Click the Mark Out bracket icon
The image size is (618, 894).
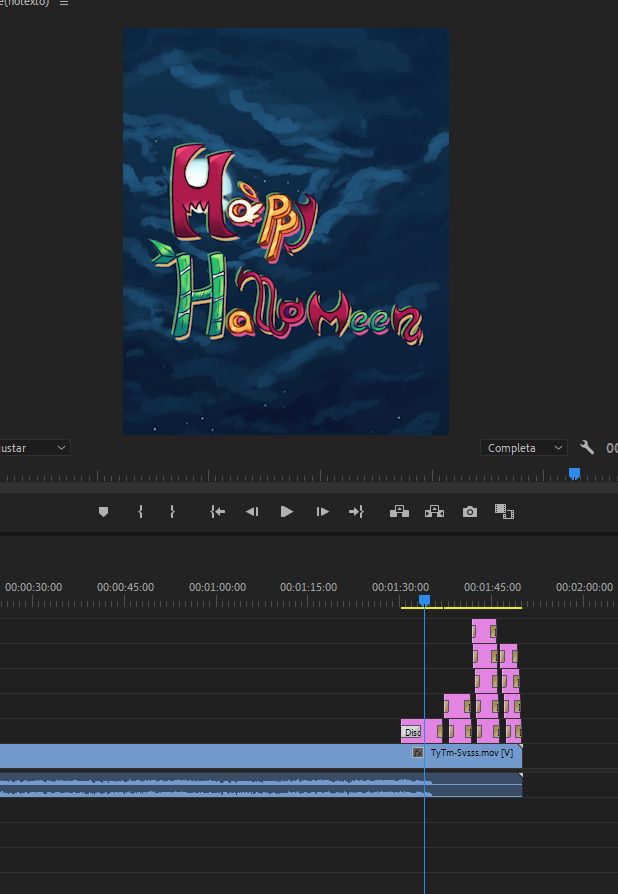172,512
